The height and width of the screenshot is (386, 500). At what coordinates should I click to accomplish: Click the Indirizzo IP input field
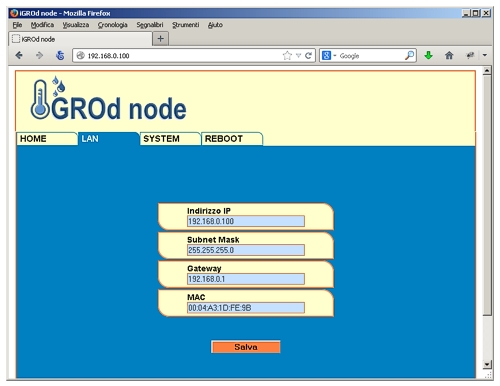point(246,221)
